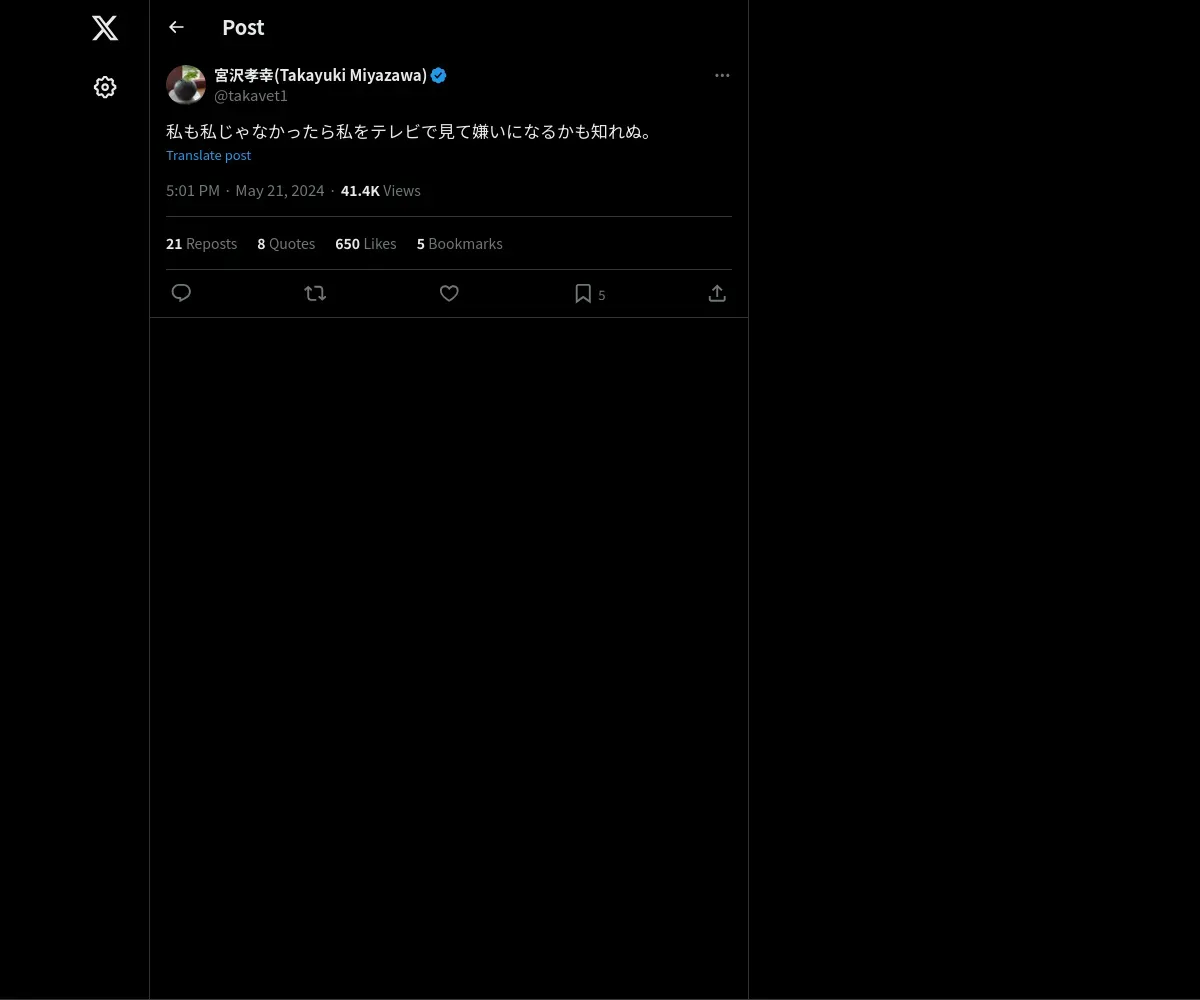Screen dimensions: 1200x1000
Task: View the 8 Quotes list
Action: [x=286, y=244]
